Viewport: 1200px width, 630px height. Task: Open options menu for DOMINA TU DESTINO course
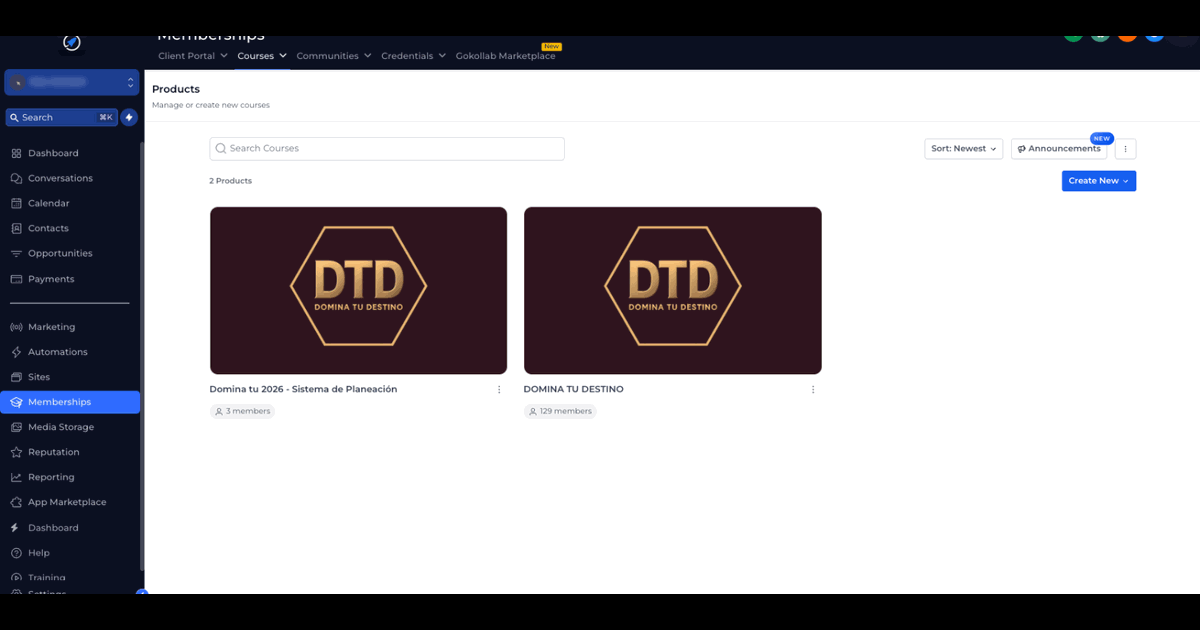(813, 390)
